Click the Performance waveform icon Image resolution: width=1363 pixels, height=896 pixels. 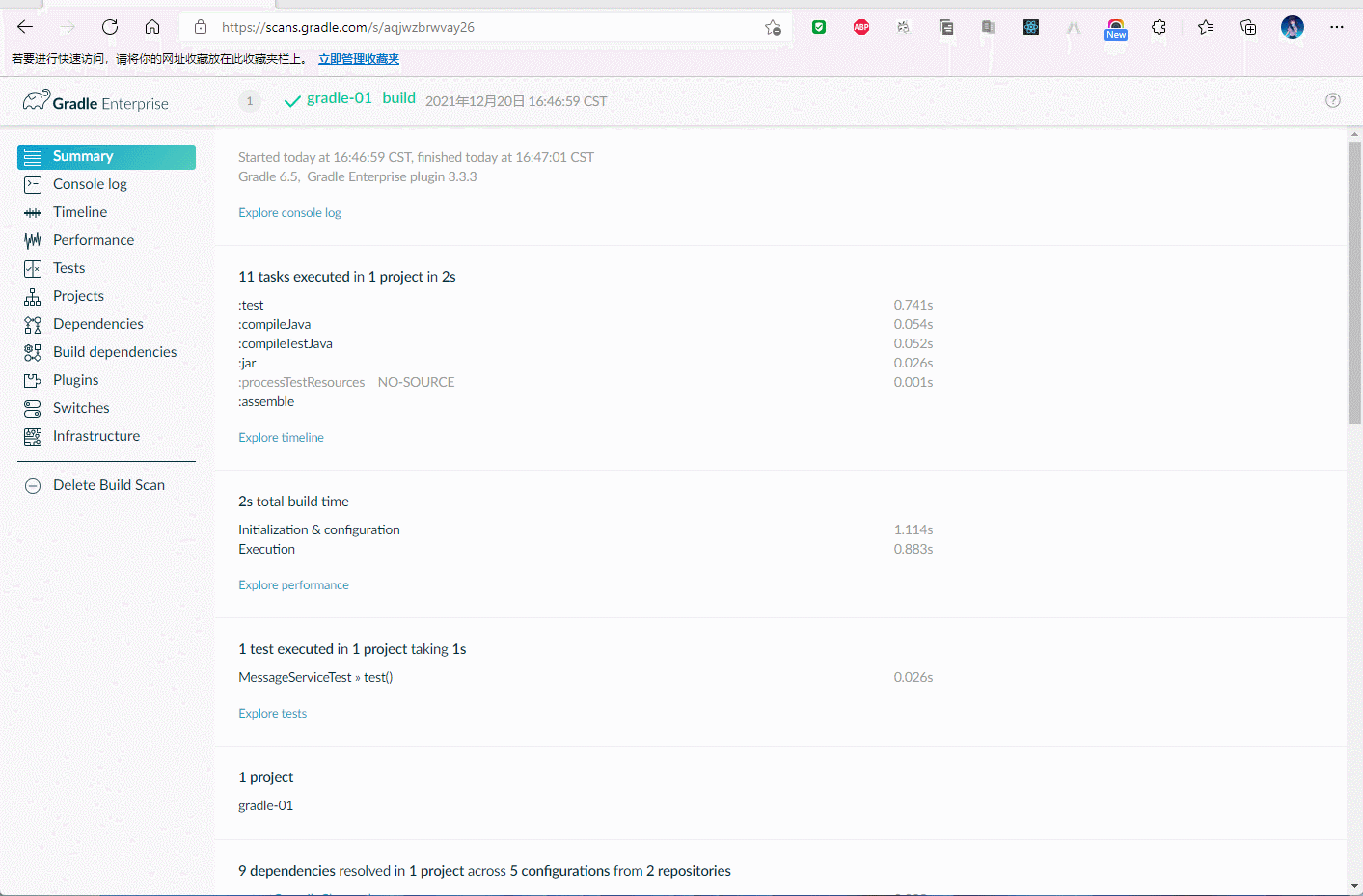coord(33,240)
